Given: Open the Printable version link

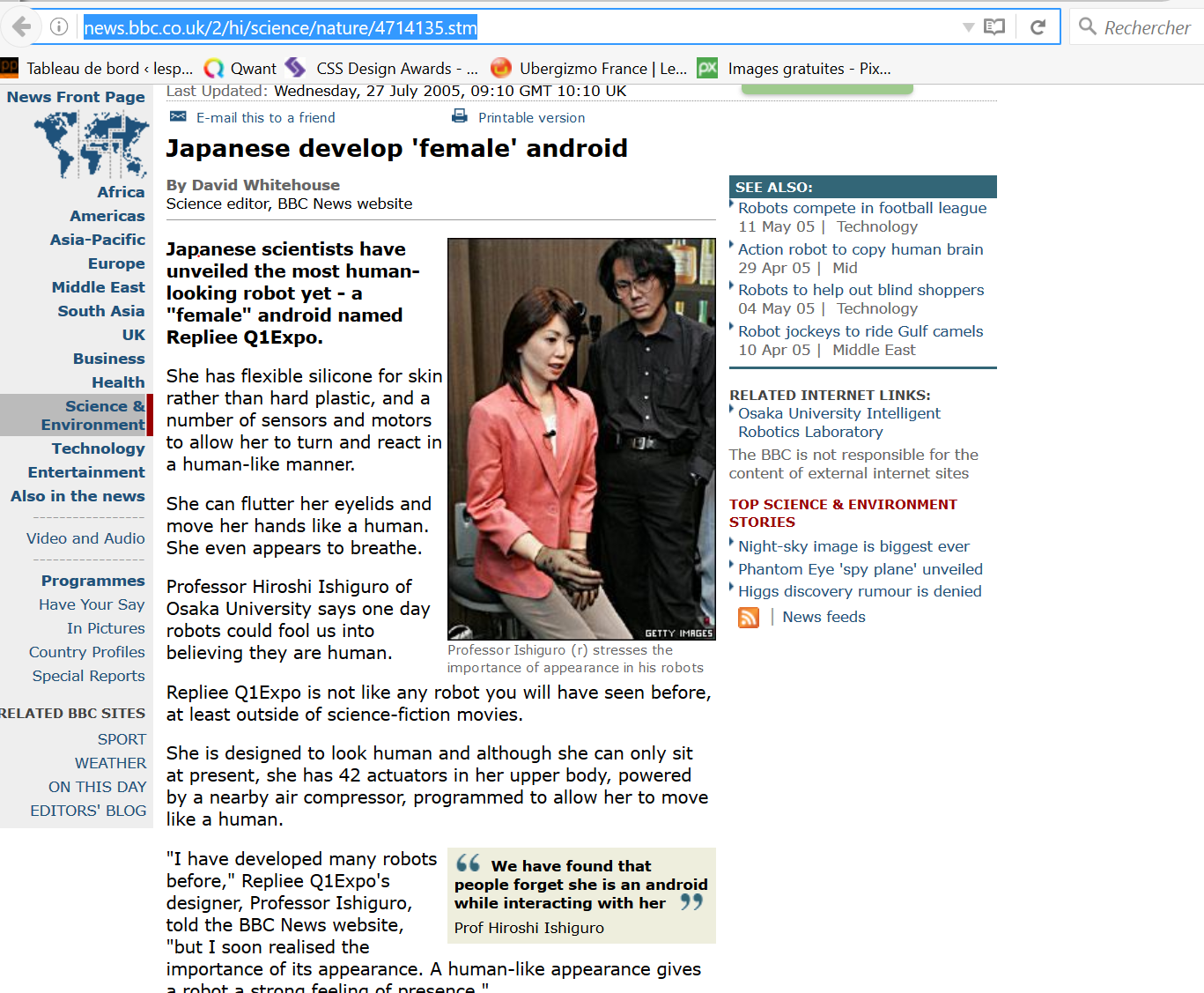Looking at the screenshot, I should click(x=531, y=118).
